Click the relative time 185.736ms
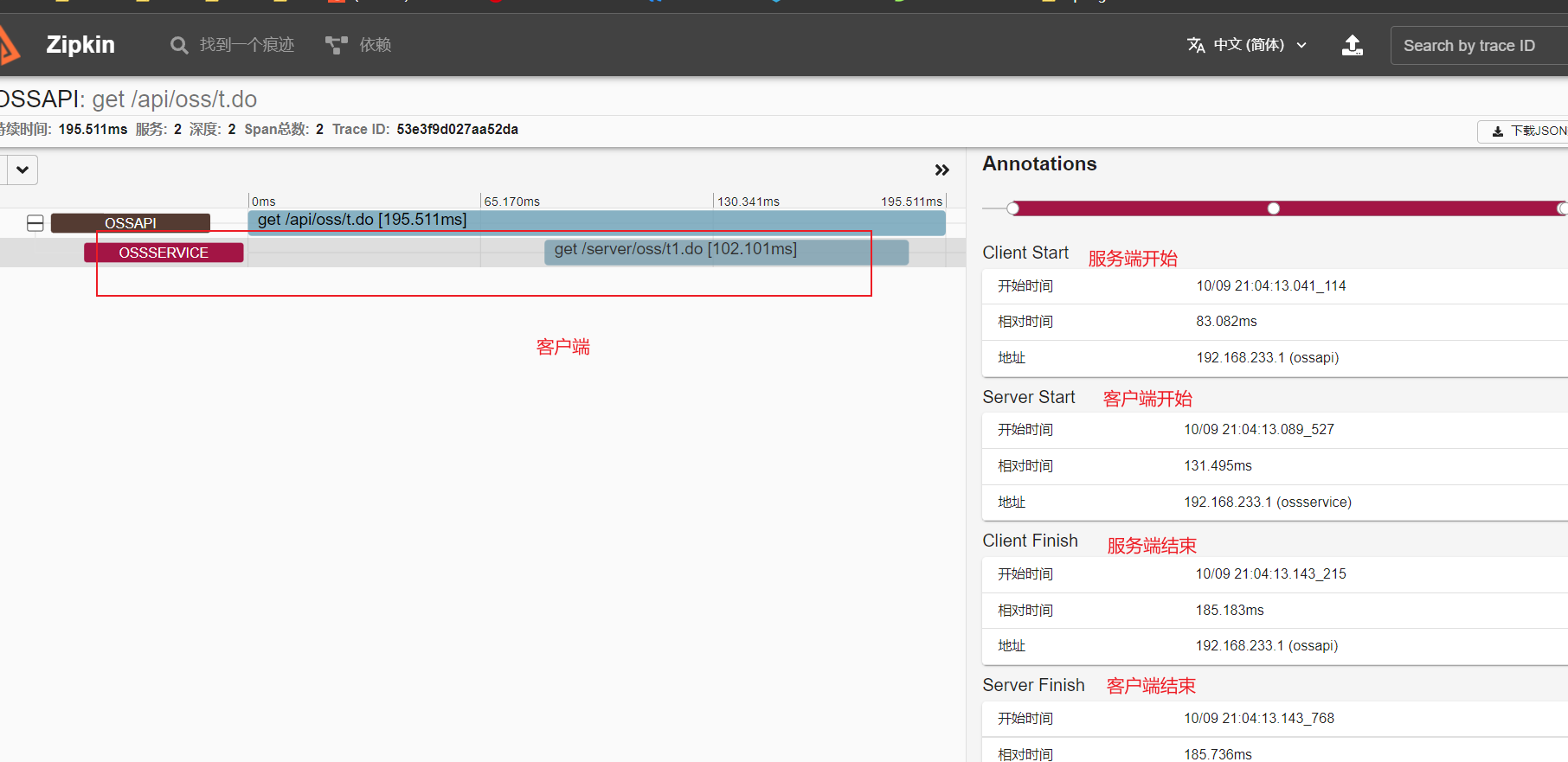The width and height of the screenshot is (1568, 762). coord(1218,754)
